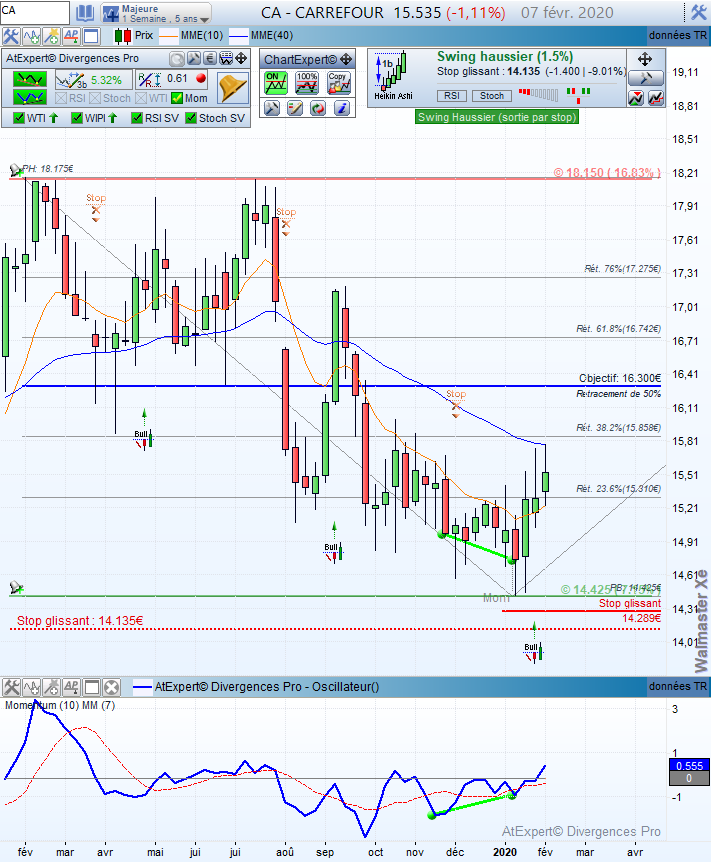This screenshot has width=711, height=862.
Task: Click the chart grid icon in Divergences Pro header
Action: [225, 59]
